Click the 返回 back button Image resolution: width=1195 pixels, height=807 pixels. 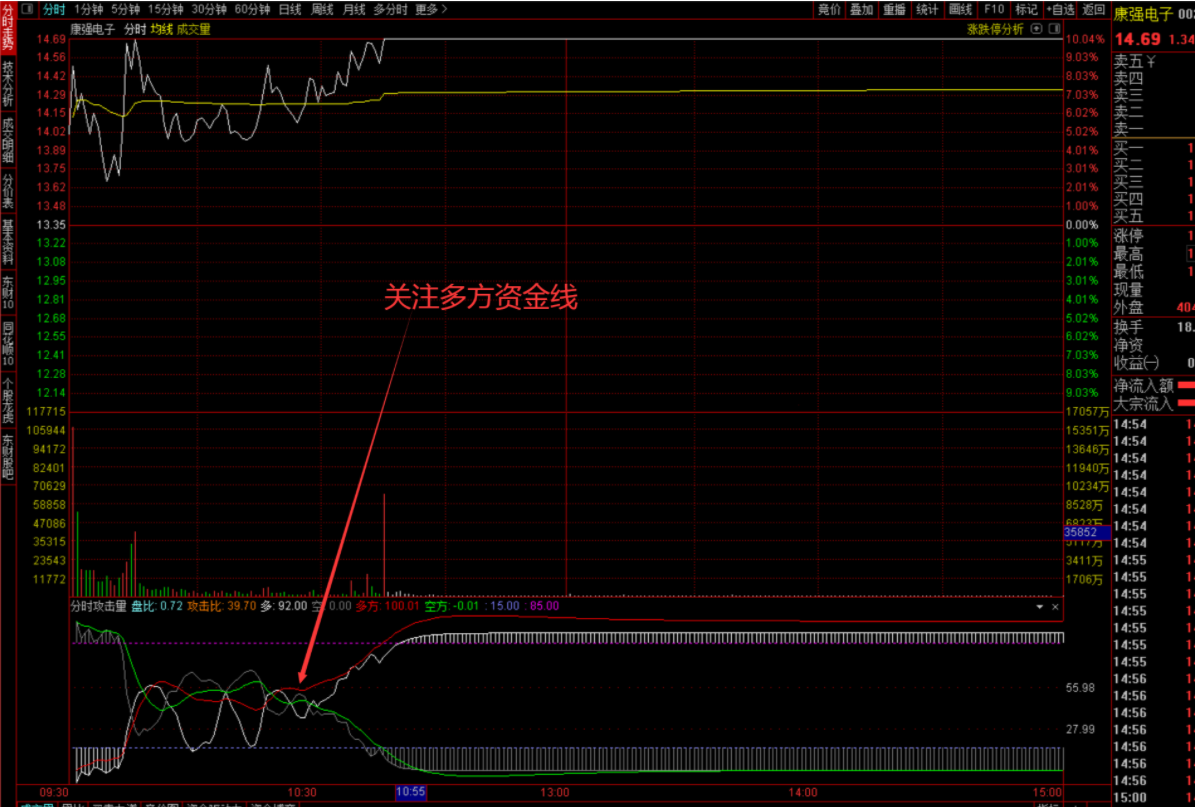click(x=1094, y=9)
